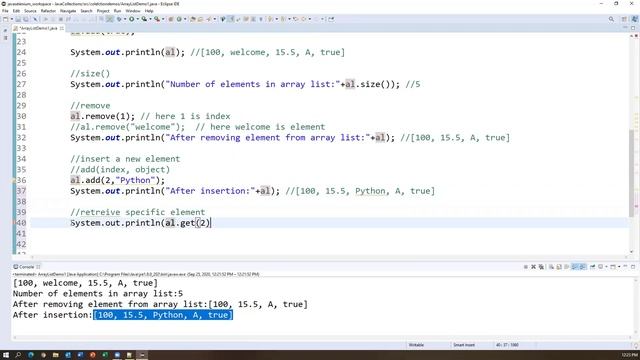640x360 pixels.
Task: Open the Run menu
Action: pos(118,11)
